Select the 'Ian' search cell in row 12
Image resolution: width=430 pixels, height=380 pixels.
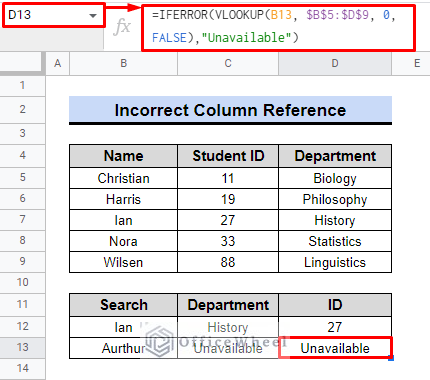coord(124,327)
